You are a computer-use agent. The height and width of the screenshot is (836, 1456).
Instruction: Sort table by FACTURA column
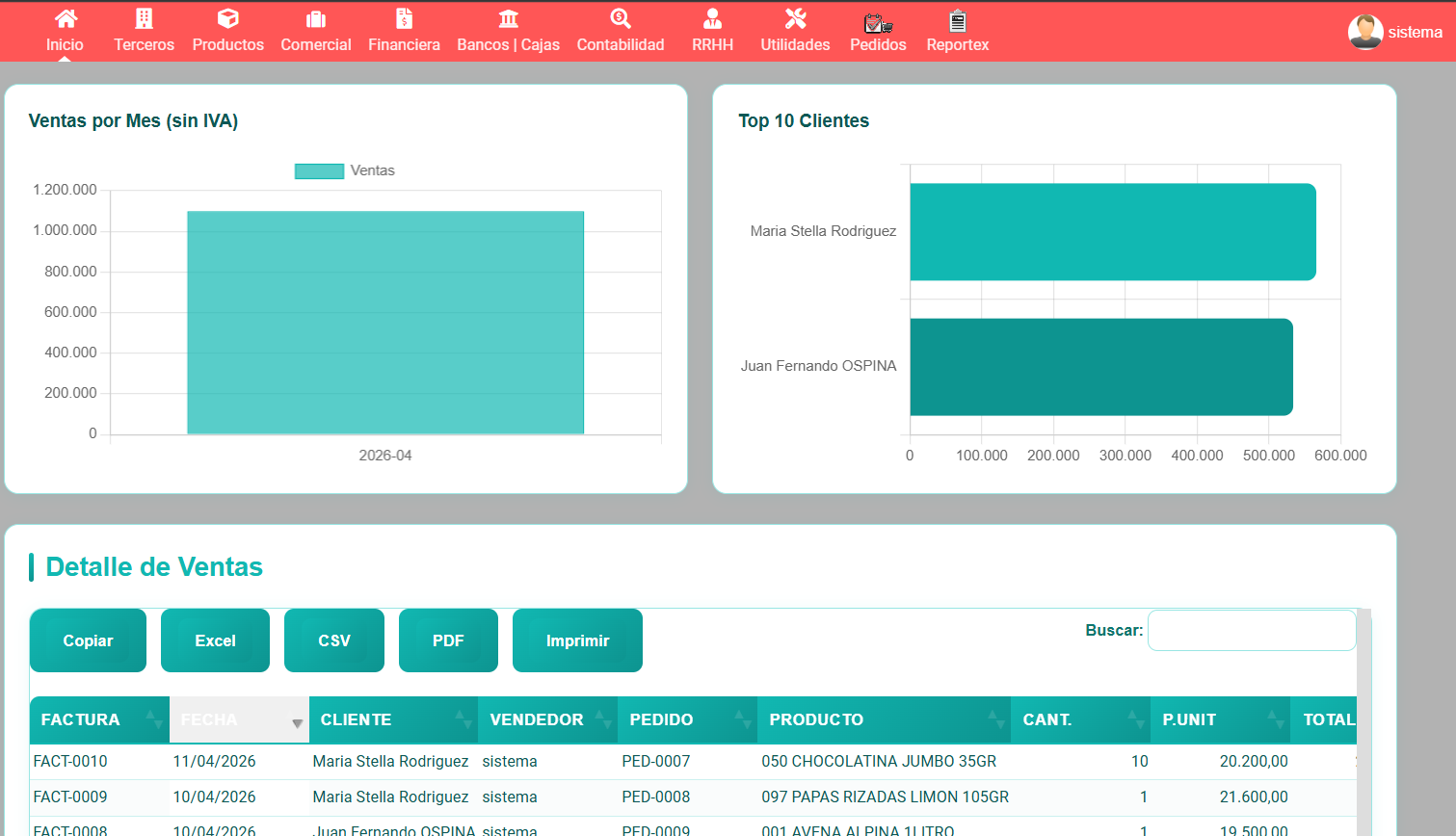coord(99,719)
